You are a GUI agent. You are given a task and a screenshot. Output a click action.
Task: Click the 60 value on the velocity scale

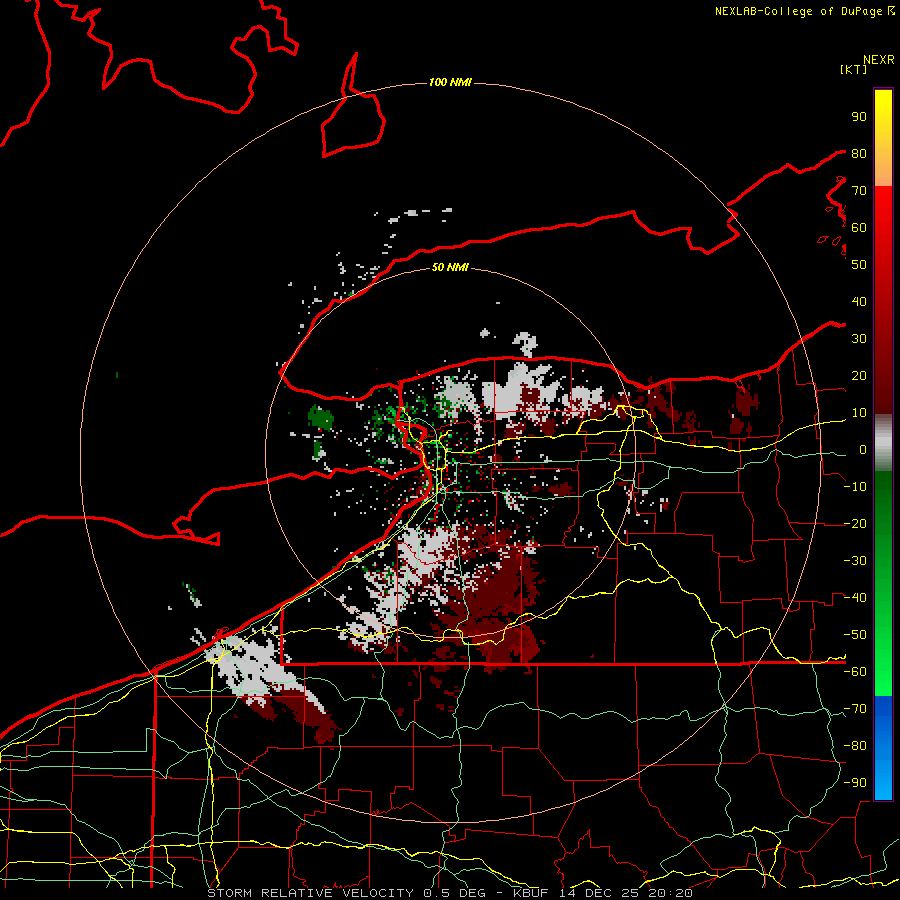tap(859, 227)
